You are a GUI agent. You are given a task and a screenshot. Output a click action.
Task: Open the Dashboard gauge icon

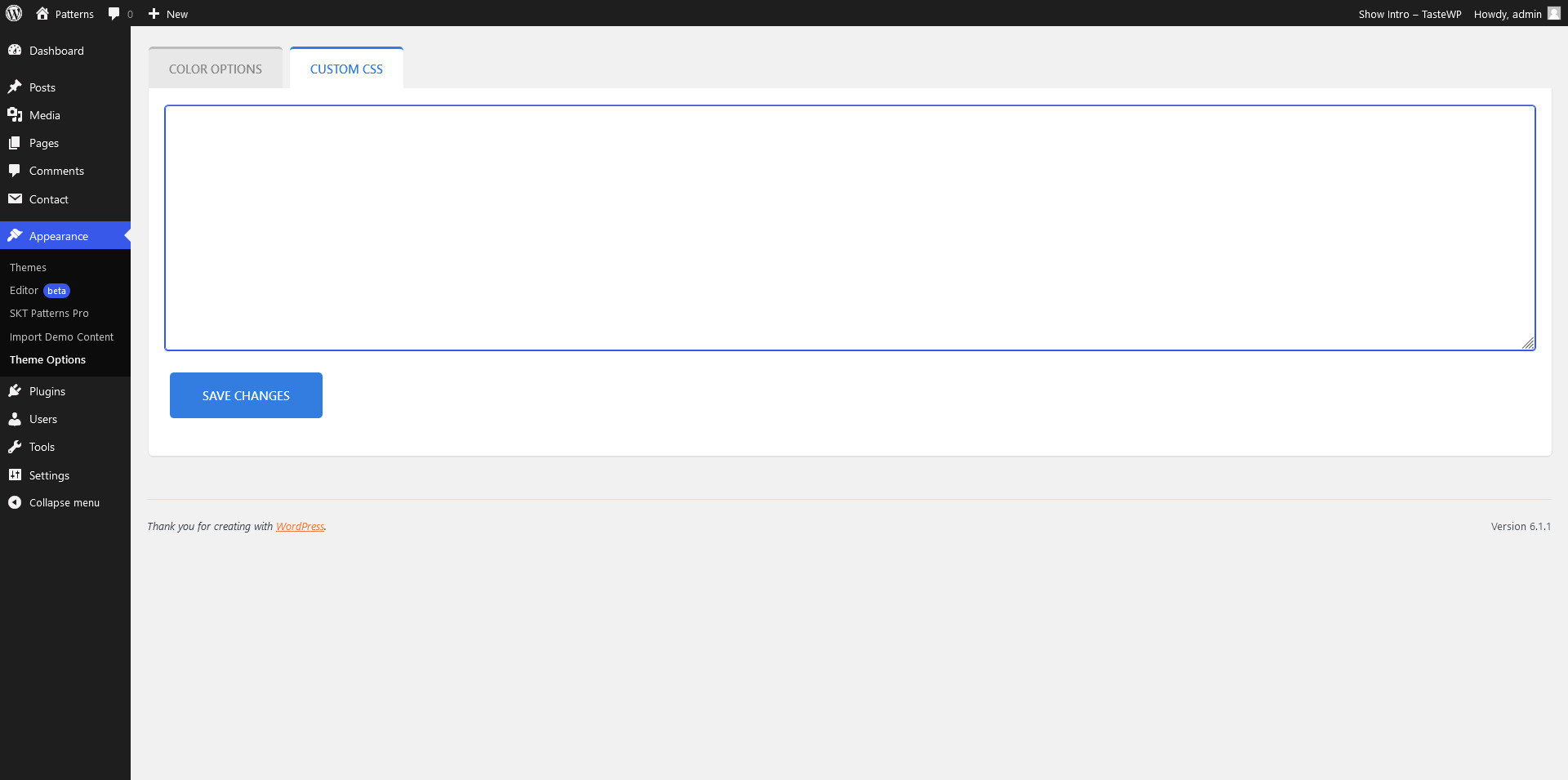pos(15,50)
